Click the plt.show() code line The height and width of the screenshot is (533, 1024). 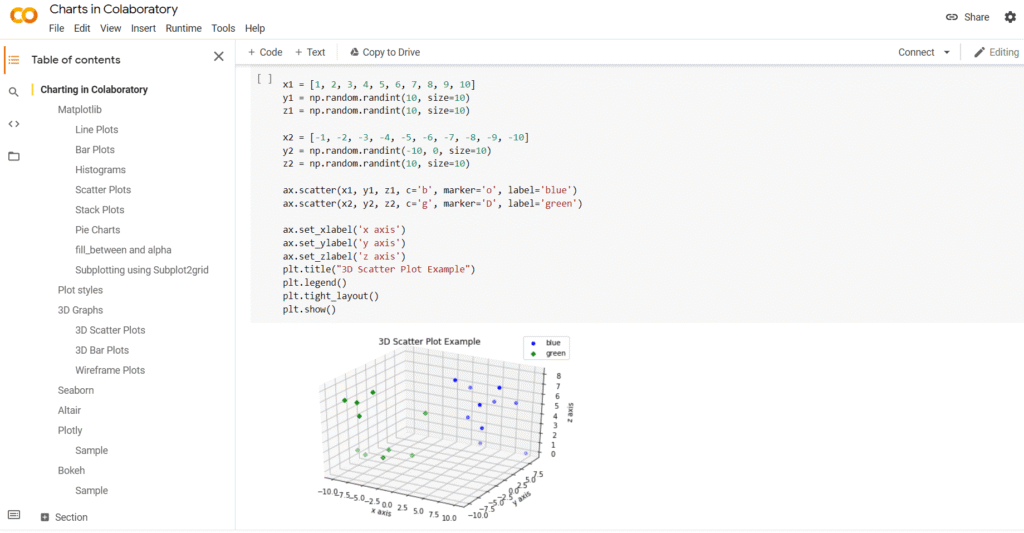310,309
